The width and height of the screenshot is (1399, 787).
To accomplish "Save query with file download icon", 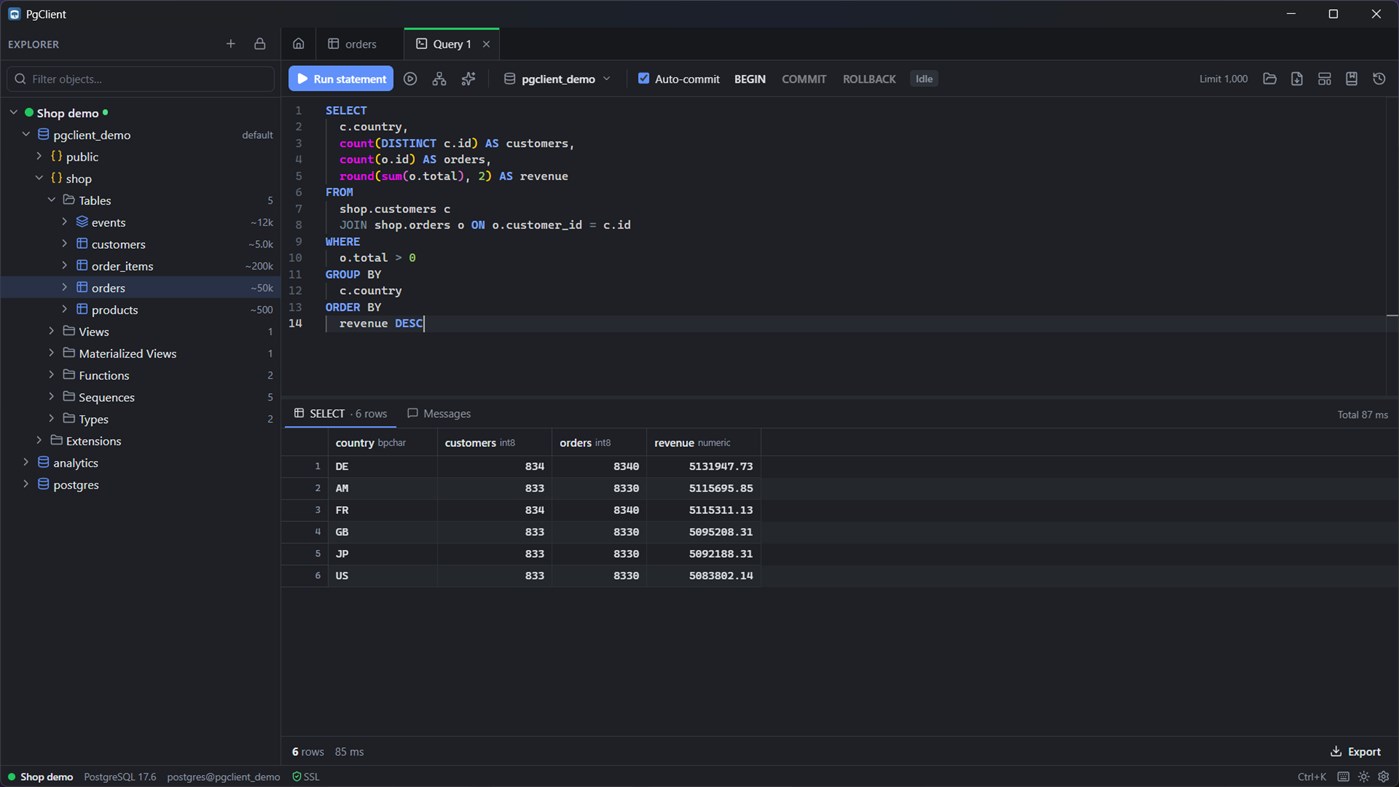I will pyautogui.click(x=1297, y=79).
